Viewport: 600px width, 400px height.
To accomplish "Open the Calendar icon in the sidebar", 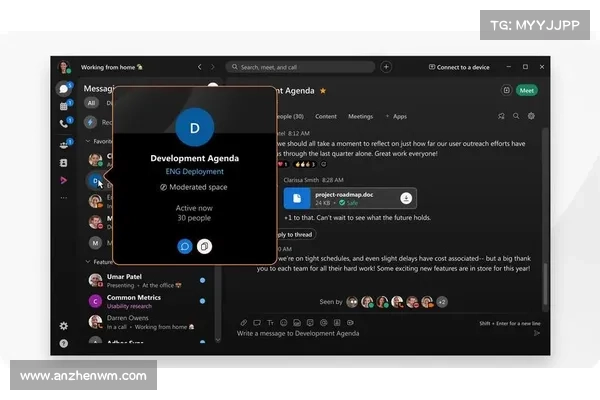I will point(64,106).
